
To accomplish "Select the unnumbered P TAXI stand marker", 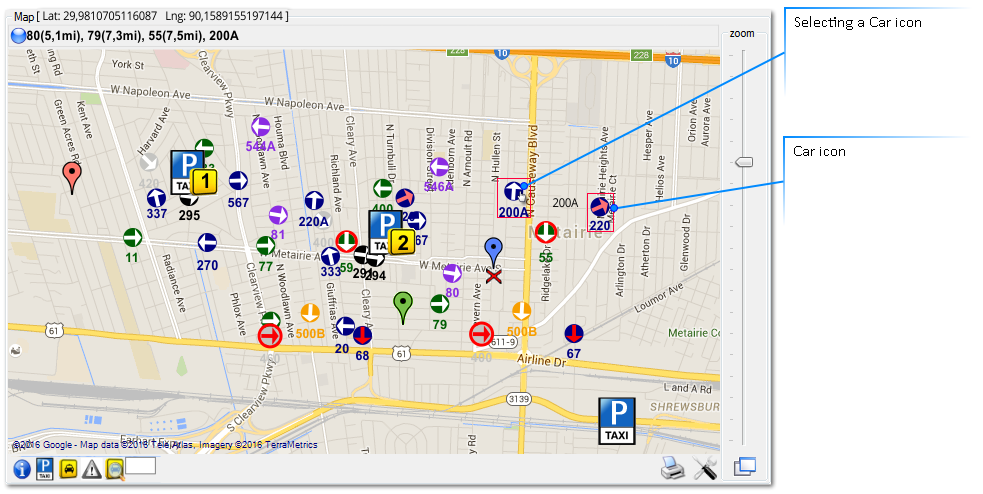I will 617,421.
